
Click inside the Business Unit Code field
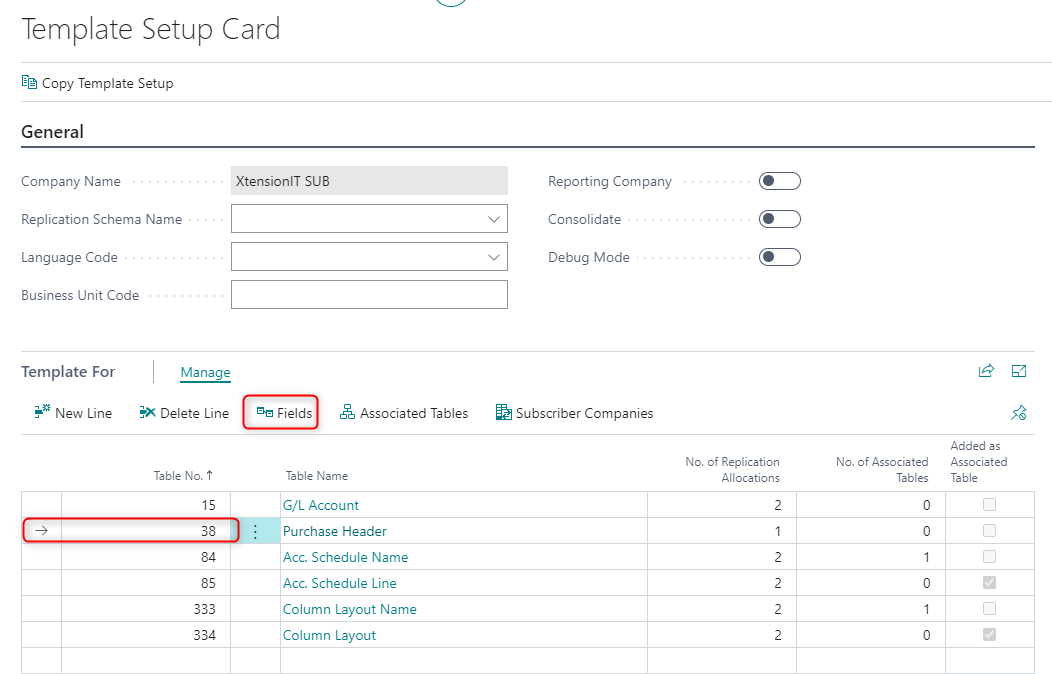click(369, 294)
